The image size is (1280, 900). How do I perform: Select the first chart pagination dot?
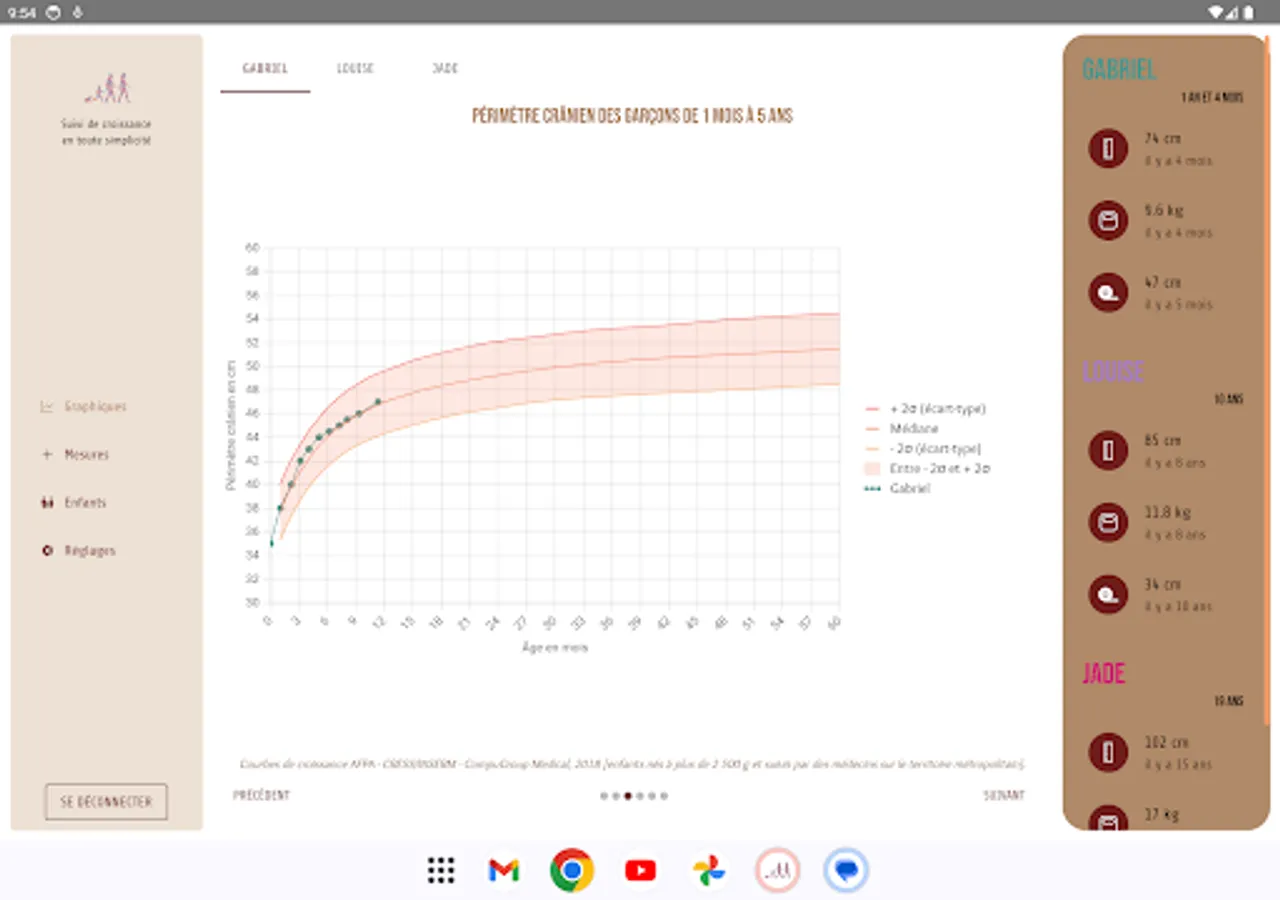pos(604,797)
